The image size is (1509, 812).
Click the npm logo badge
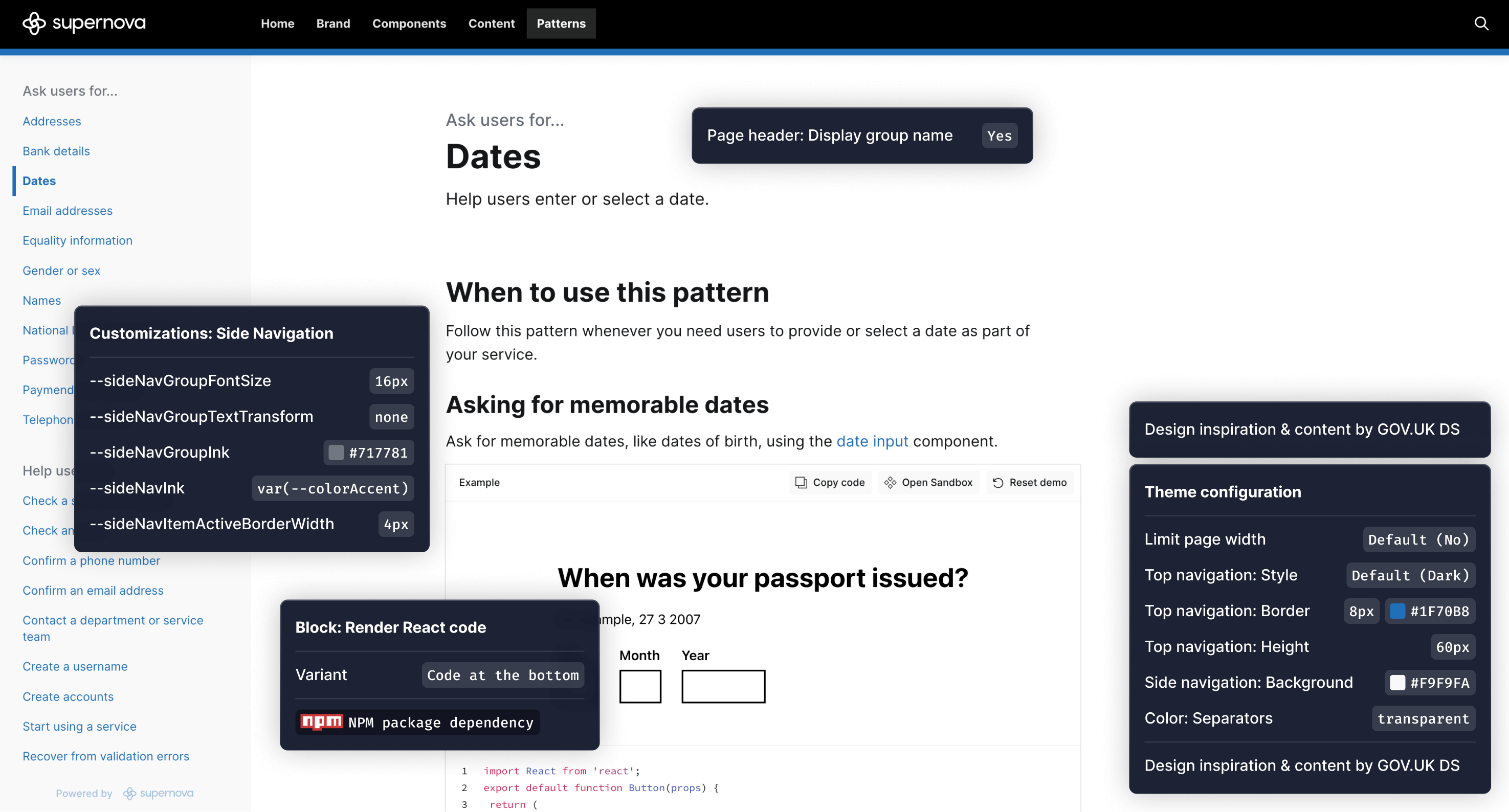pos(322,722)
